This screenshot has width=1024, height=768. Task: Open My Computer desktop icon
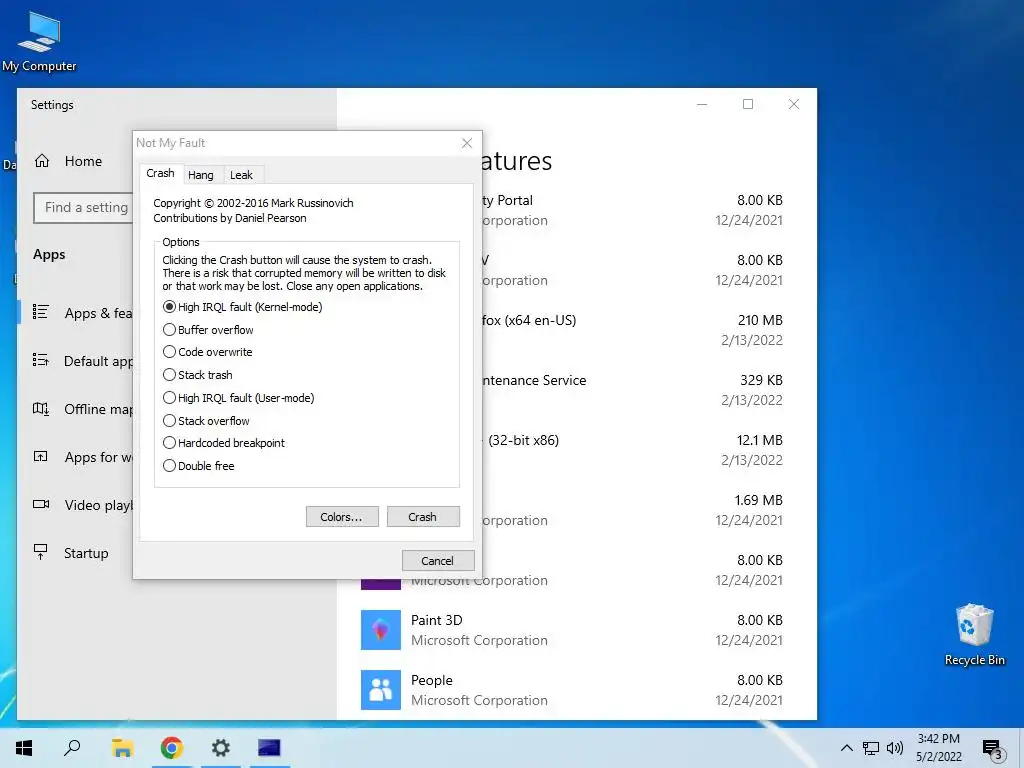coord(39,41)
